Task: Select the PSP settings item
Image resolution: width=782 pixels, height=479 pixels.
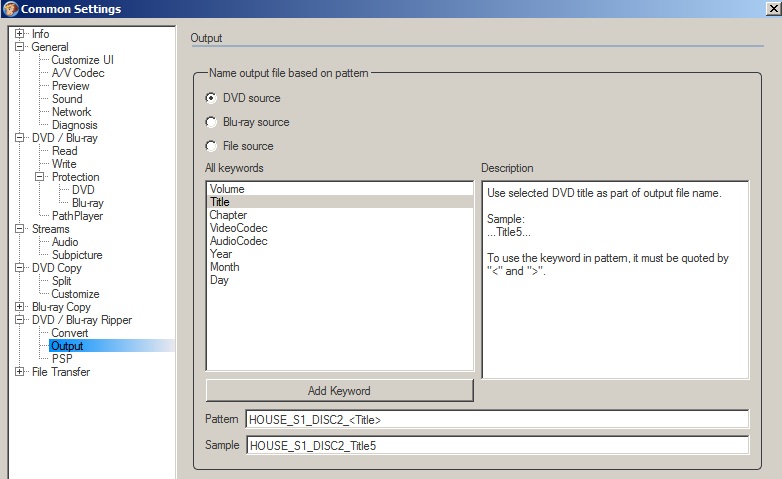Action: coord(61,359)
